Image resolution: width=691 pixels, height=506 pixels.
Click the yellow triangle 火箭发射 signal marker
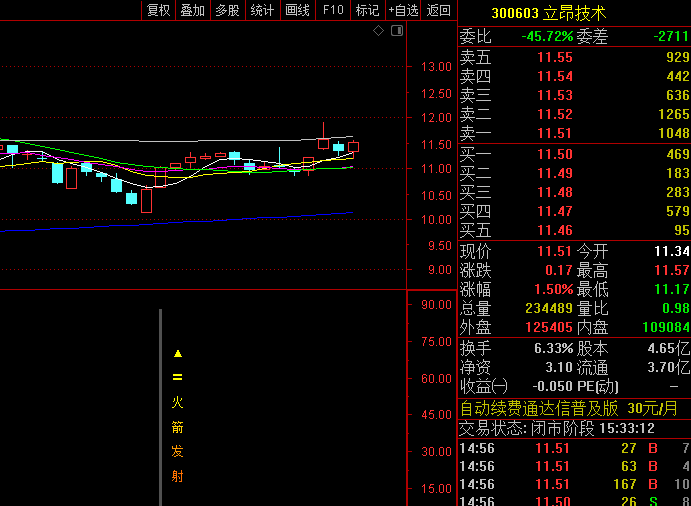(x=177, y=353)
